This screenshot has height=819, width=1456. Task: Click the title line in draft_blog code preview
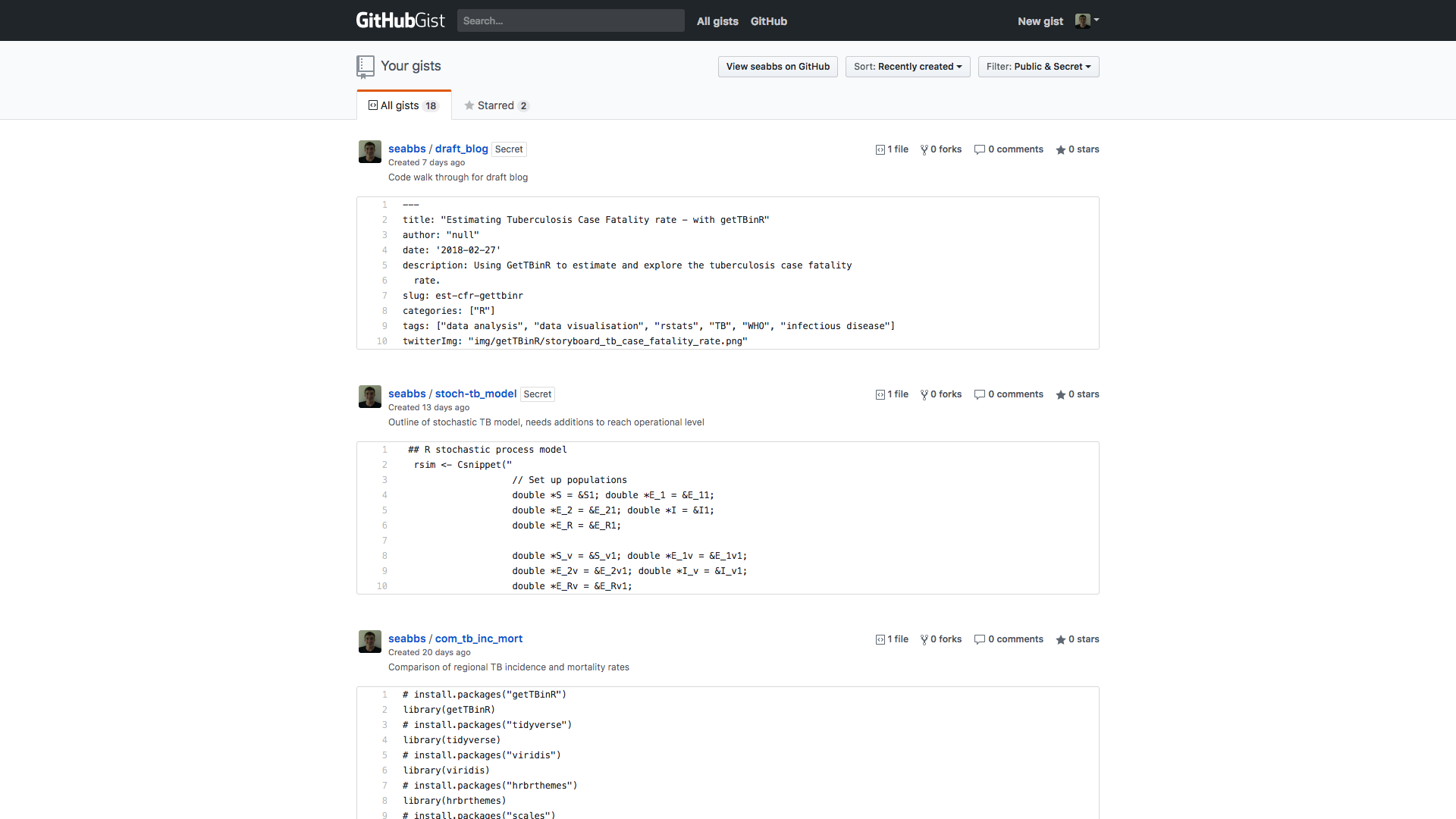pos(585,220)
